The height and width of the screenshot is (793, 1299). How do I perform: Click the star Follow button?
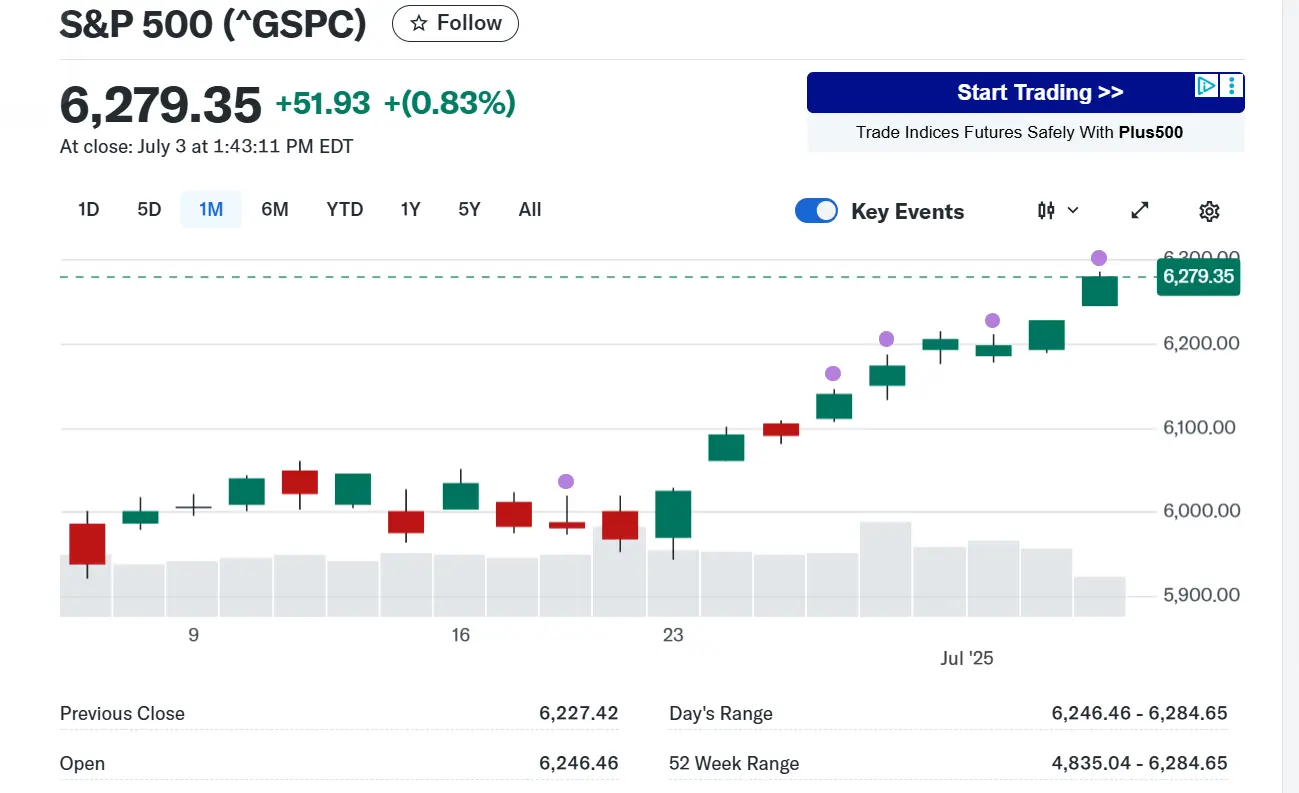(x=455, y=23)
